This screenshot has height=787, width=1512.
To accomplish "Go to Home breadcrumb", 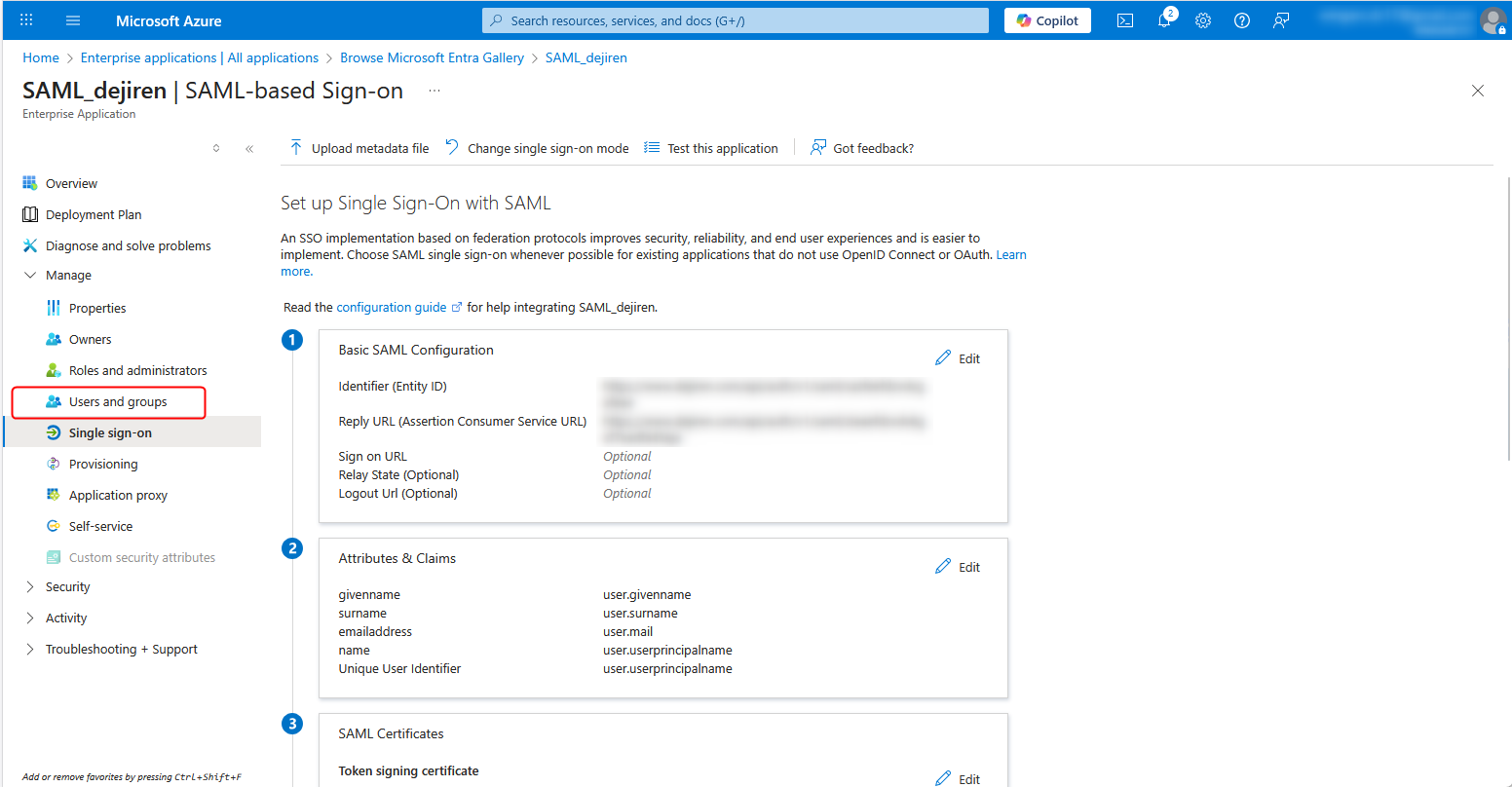I will 41,57.
